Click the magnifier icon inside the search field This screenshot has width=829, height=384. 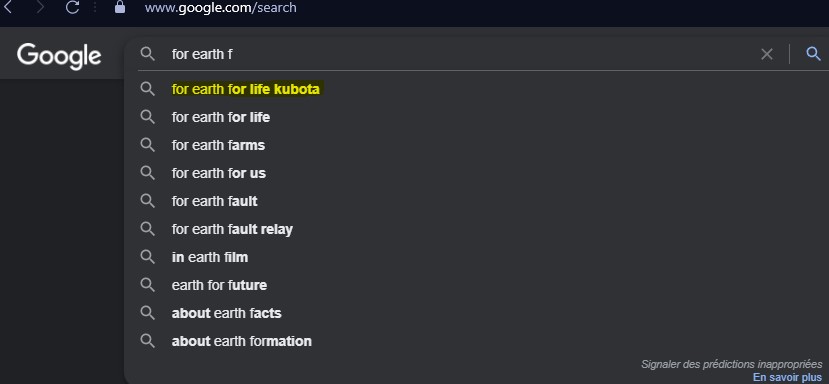click(148, 53)
